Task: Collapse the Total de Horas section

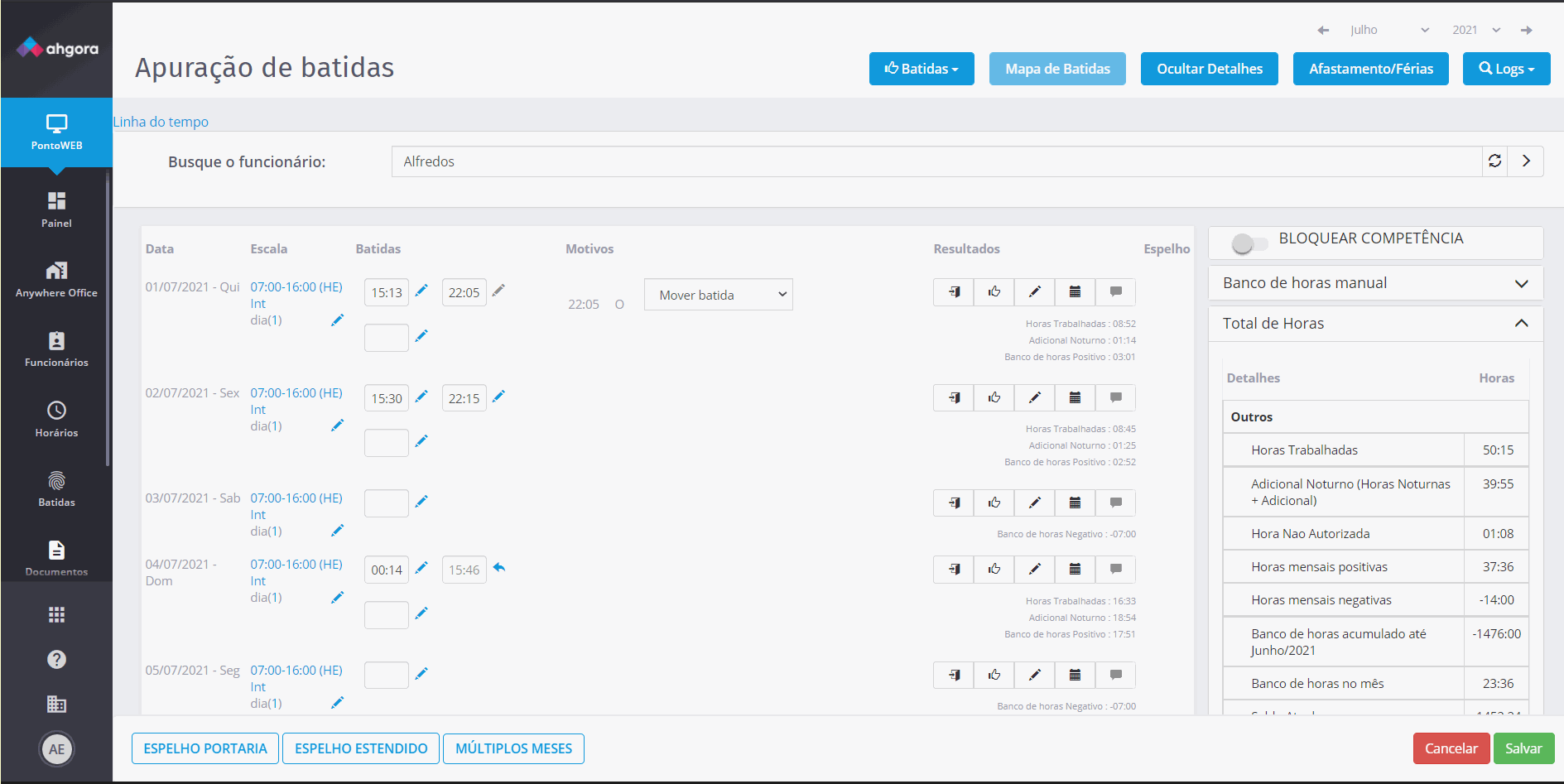Action: (1375, 324)
